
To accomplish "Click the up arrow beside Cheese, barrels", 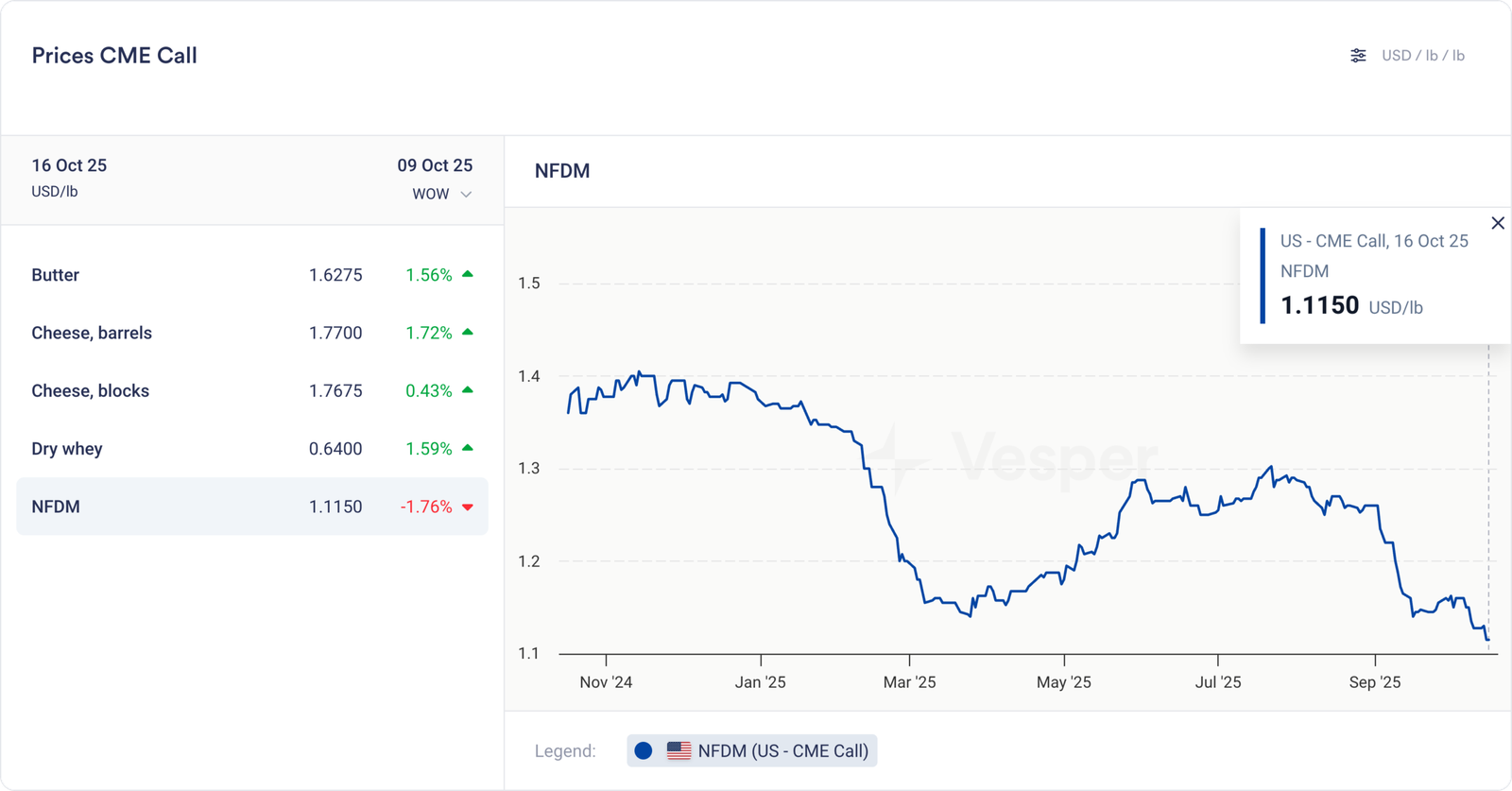I will click(468, 333).
